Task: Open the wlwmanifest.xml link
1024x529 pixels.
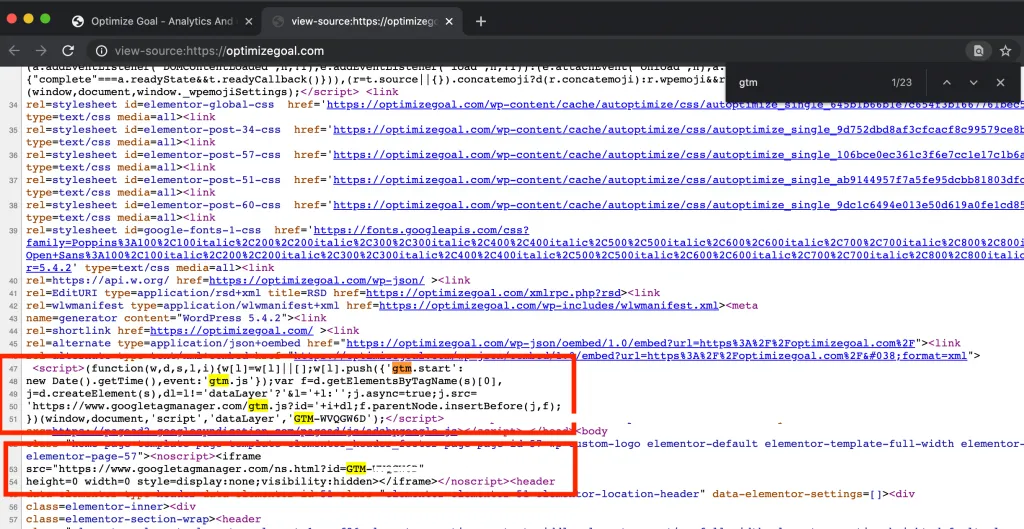Action: pyautogui.click(x=549, y=305)
